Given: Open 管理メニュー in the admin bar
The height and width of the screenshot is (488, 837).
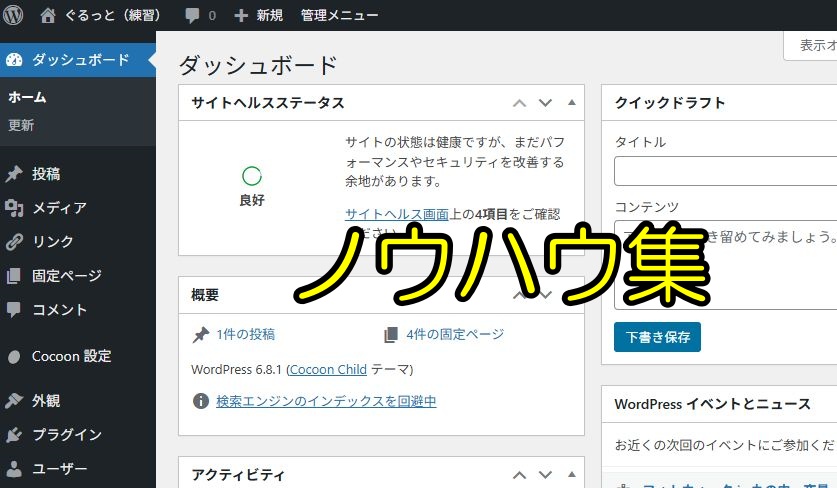Looking at the screenshot, I should pos(339,15).
